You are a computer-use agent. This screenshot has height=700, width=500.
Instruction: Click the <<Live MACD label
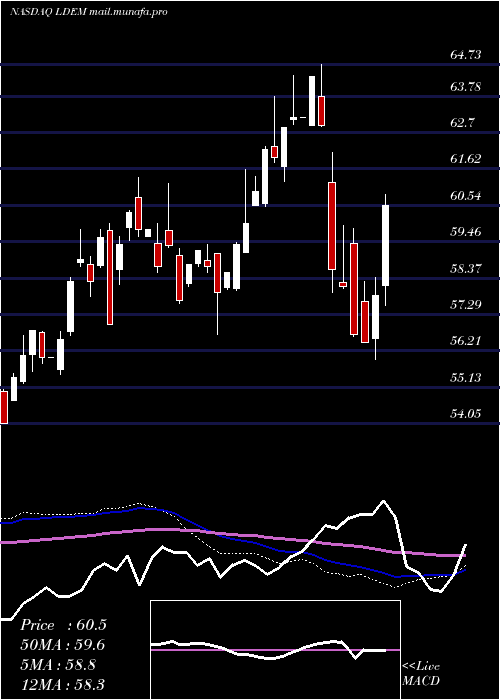pyautogui.click(x=421, y=674)
